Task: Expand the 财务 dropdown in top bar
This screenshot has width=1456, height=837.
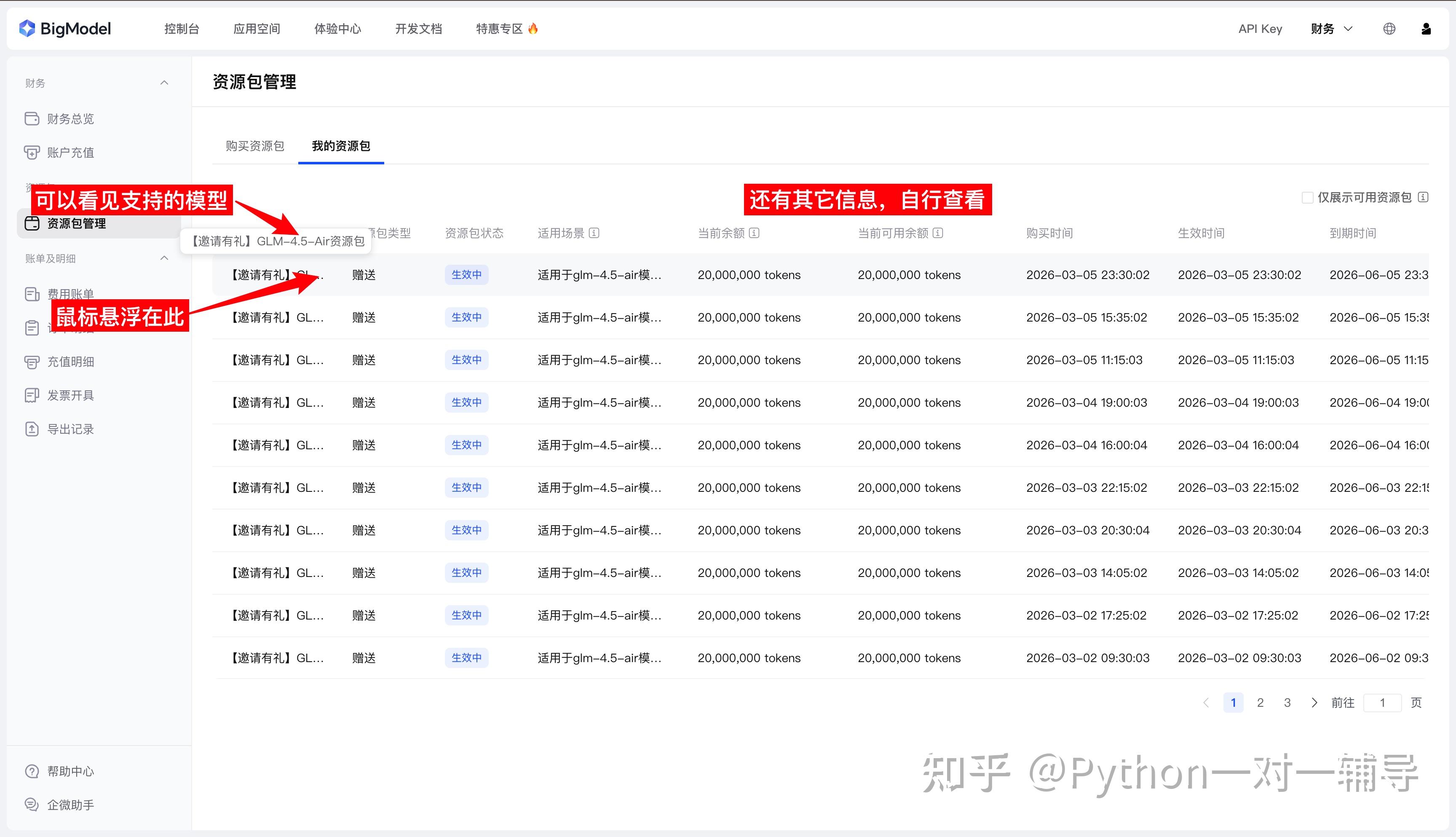Action: coord(1331,29)
